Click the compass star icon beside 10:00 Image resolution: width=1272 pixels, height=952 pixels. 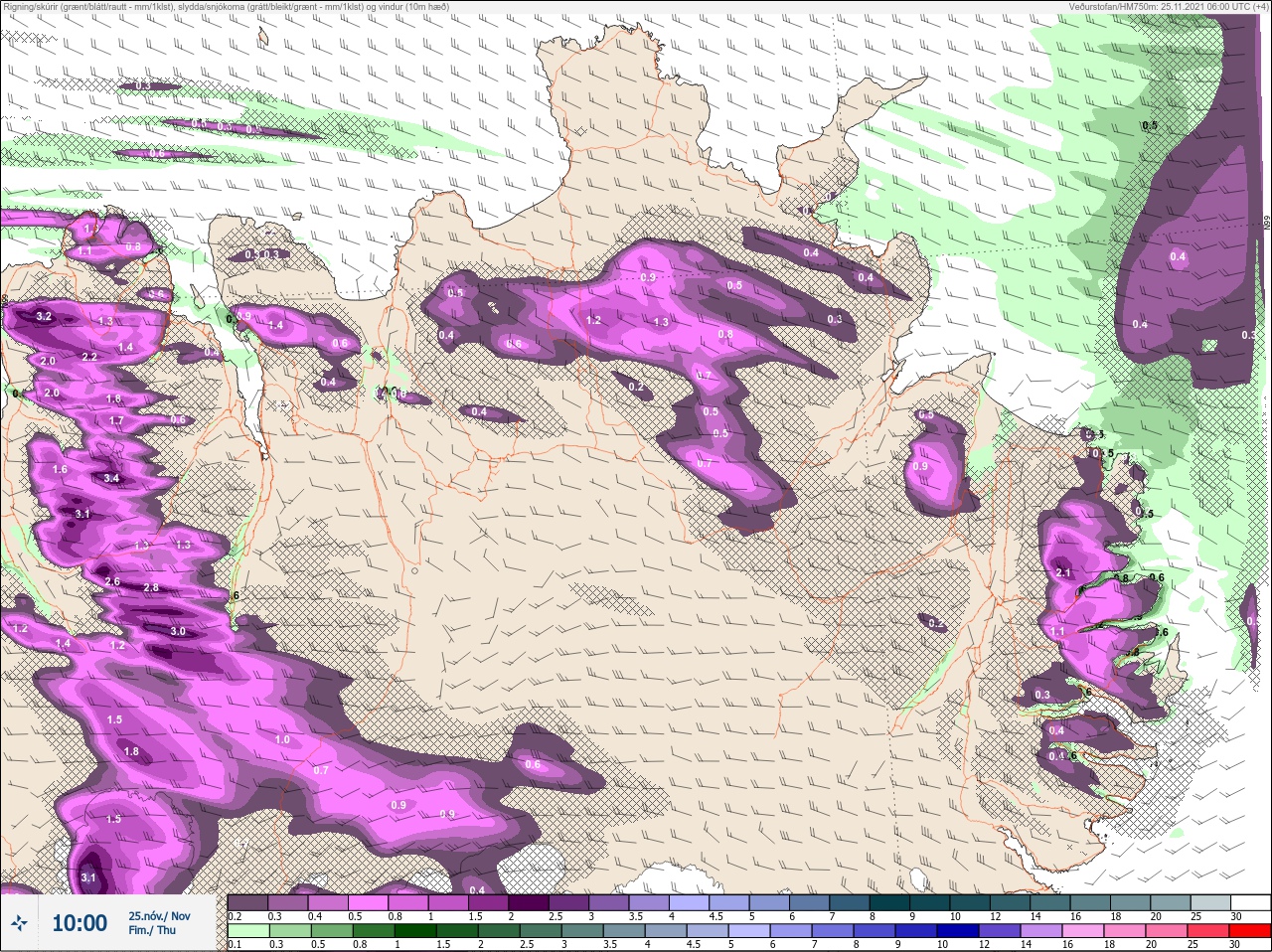point(17,924)
